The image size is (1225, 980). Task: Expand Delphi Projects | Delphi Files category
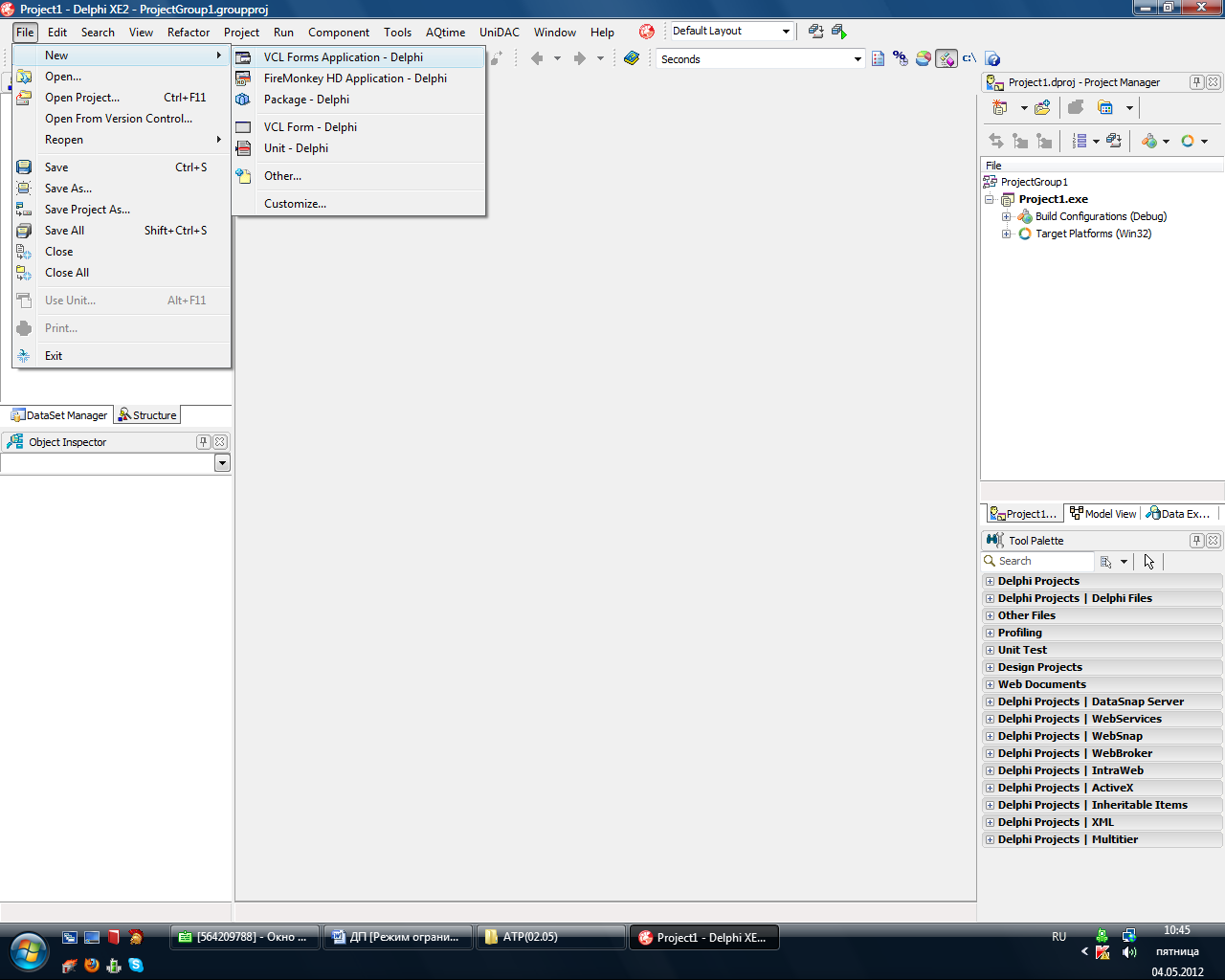[x=990, y=598]
